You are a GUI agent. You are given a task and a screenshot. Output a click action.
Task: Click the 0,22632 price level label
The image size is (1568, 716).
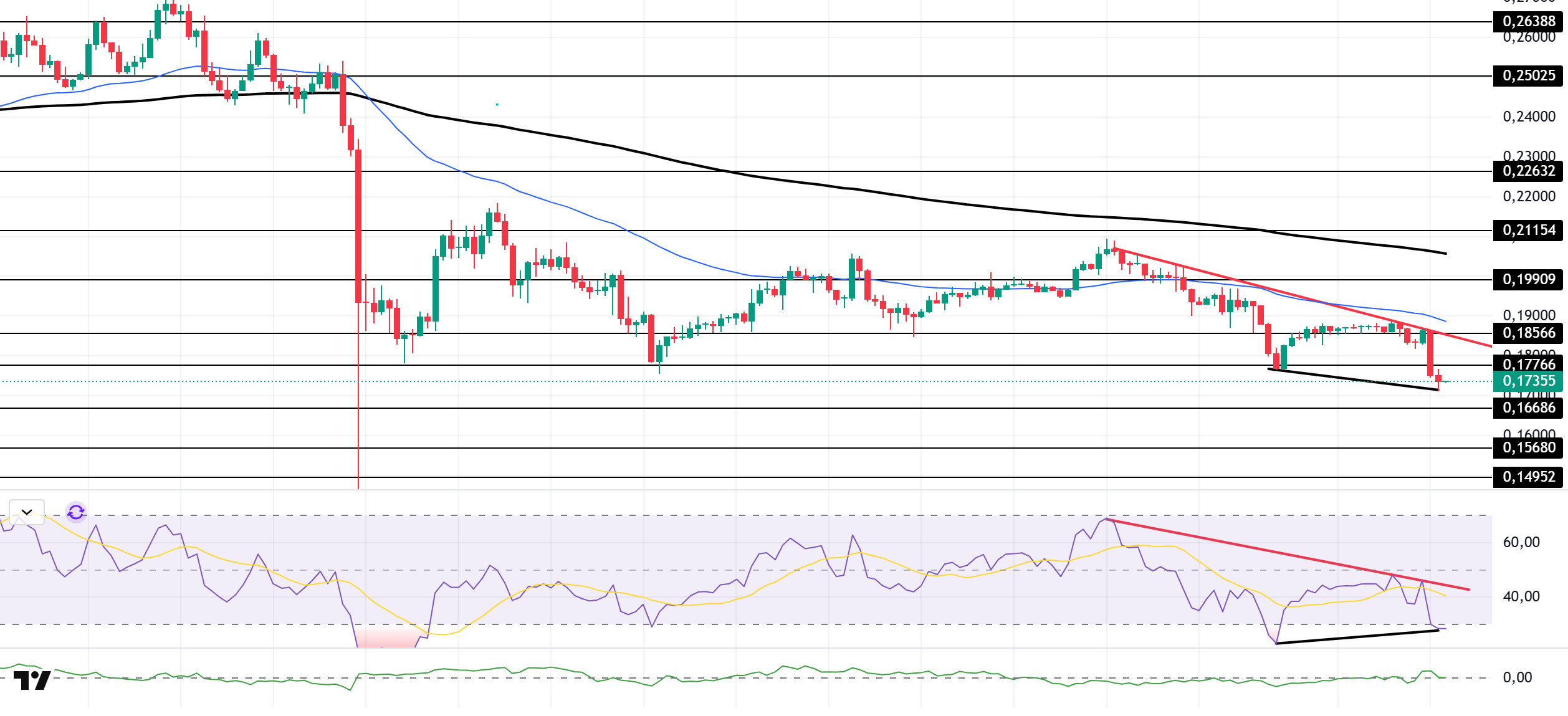pos(1527,171)
